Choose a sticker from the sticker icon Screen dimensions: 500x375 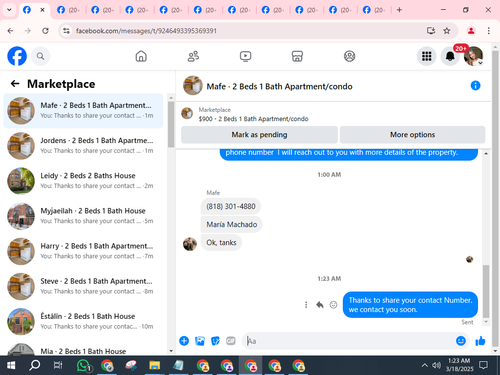tap(215, 341)
